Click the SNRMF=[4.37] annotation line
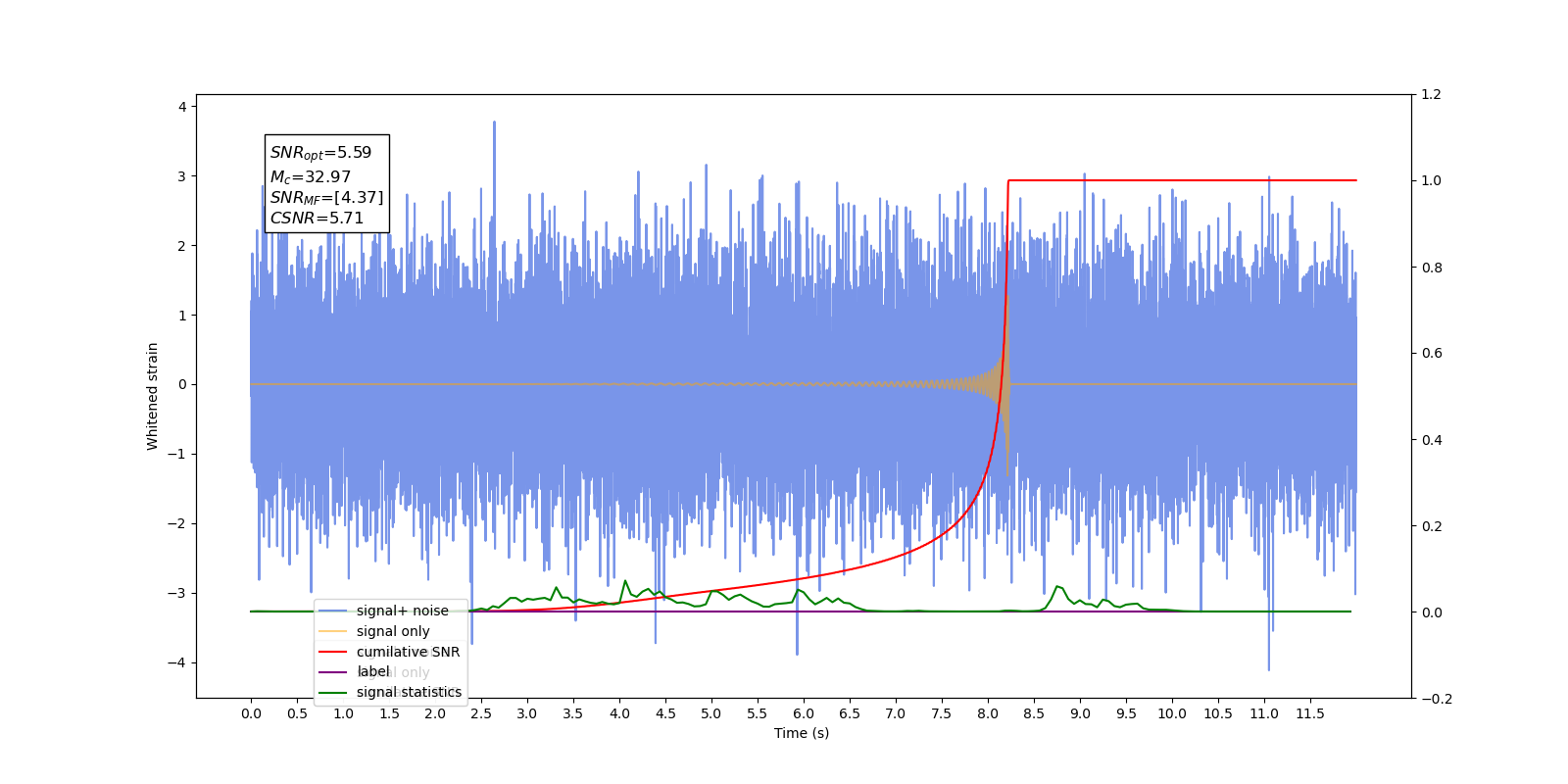1568x784 pixels. 326,198
